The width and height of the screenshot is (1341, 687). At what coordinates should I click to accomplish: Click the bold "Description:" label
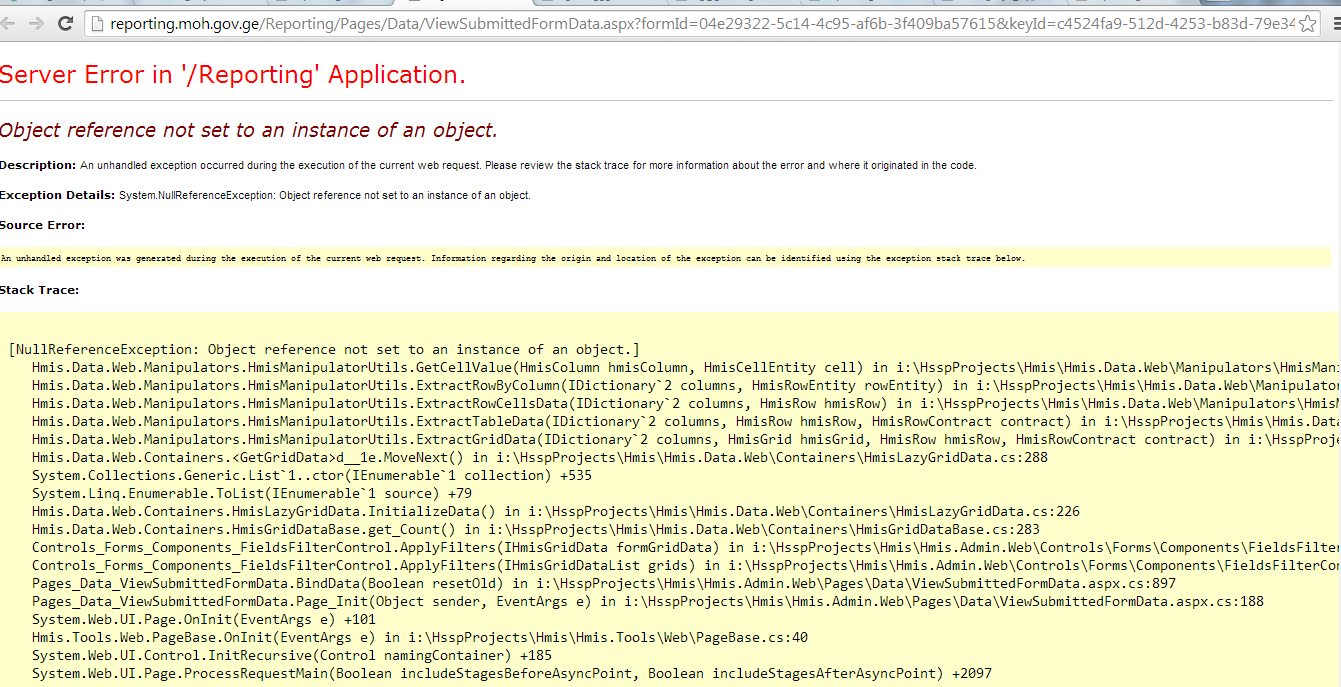tap(38, 165)
